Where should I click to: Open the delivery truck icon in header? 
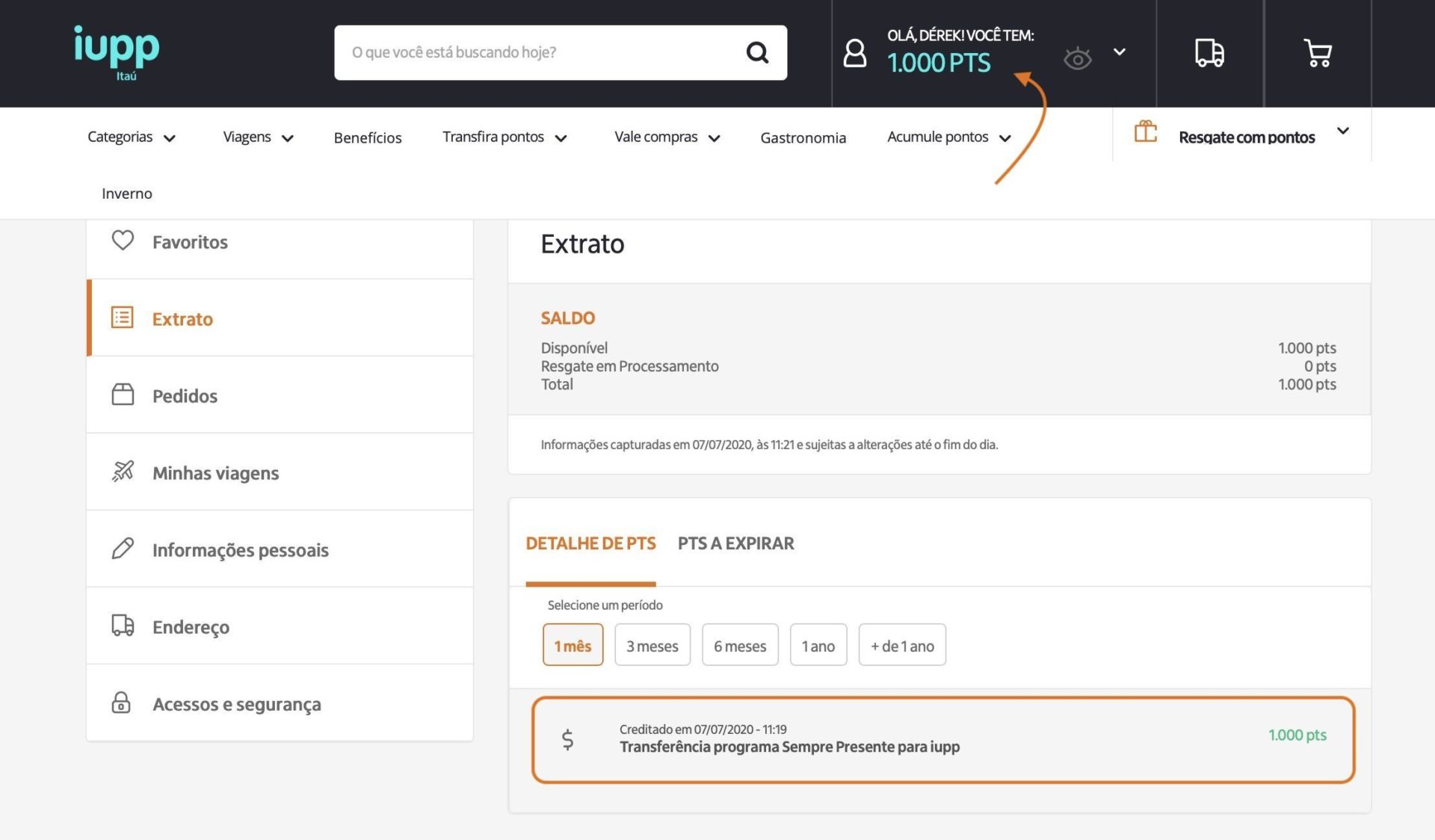point(1209,53)
